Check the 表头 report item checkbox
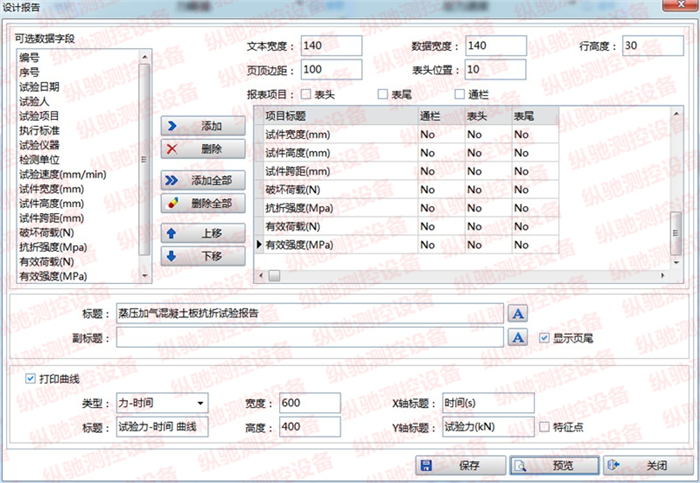700x483 pixels. tap(306, 94)
